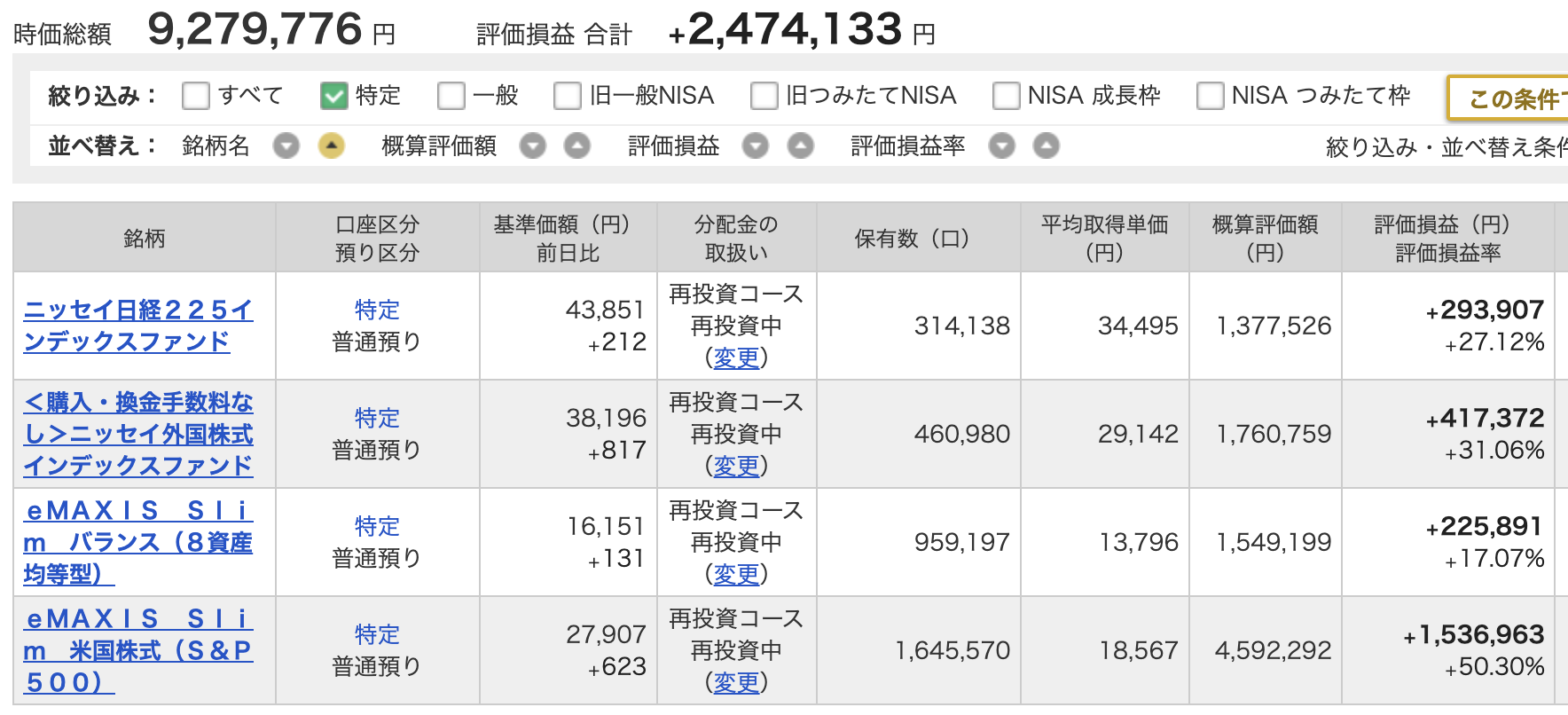Uncheck the 特定 filter checkbox
This screenshot has height=715, width=1568.
[x=333, y=95]
